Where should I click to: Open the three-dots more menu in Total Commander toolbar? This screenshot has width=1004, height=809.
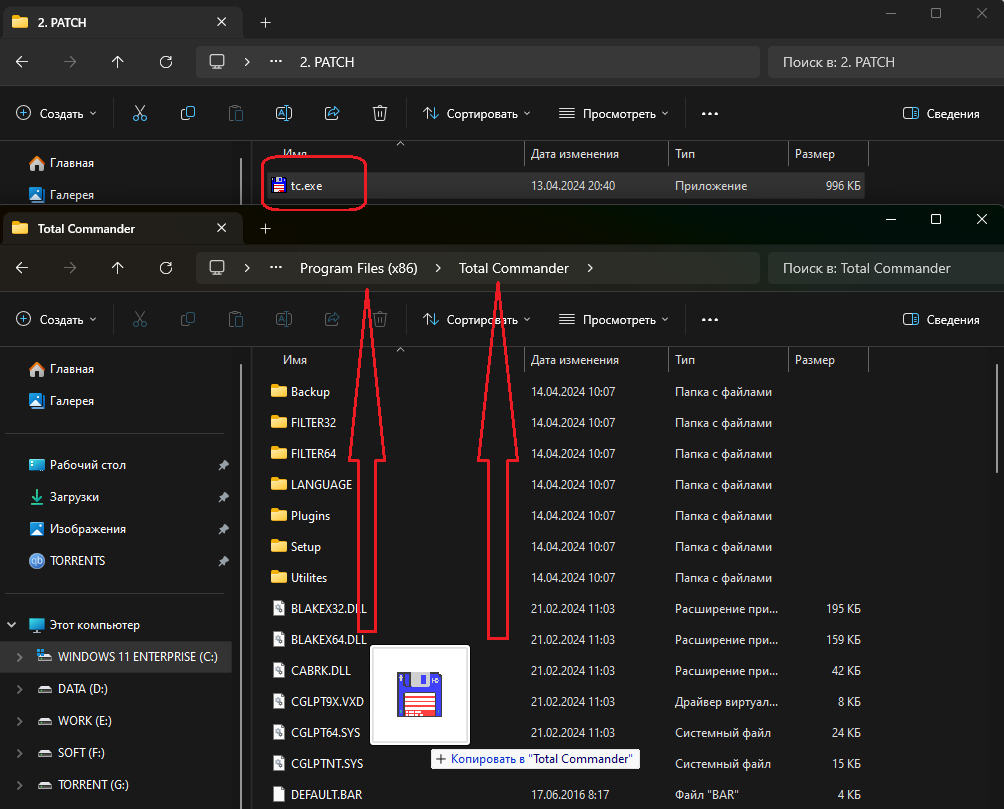coord(710,320)
